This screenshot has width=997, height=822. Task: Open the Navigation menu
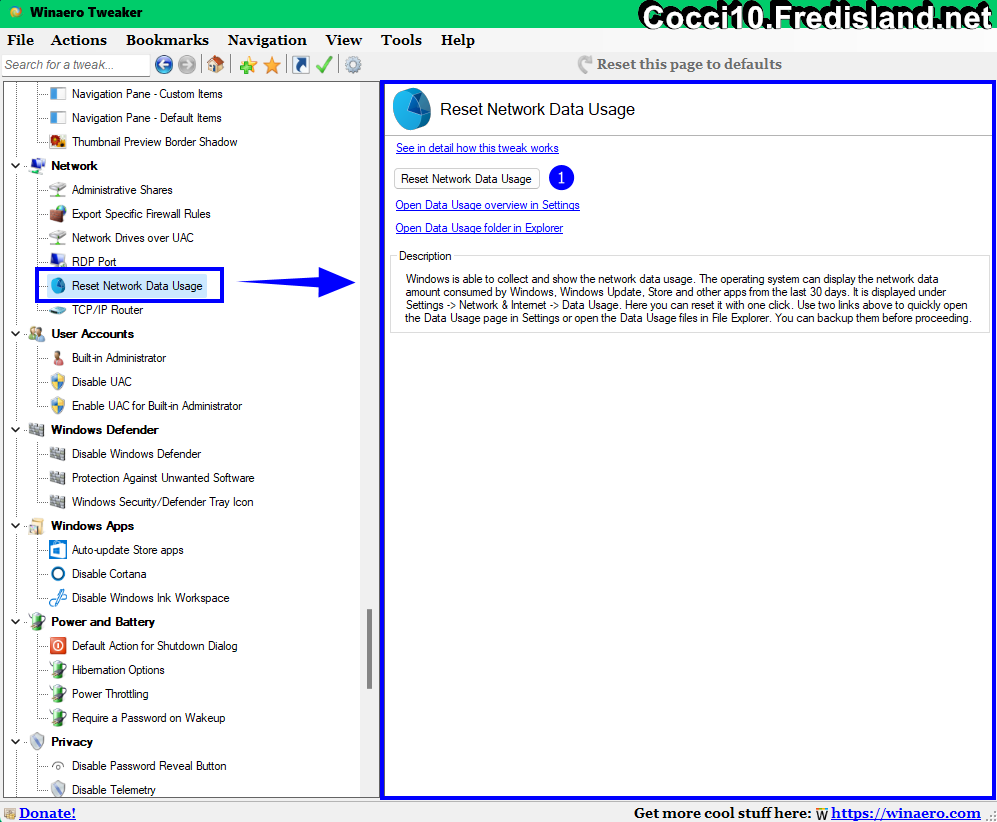click(x=267, y=40)
